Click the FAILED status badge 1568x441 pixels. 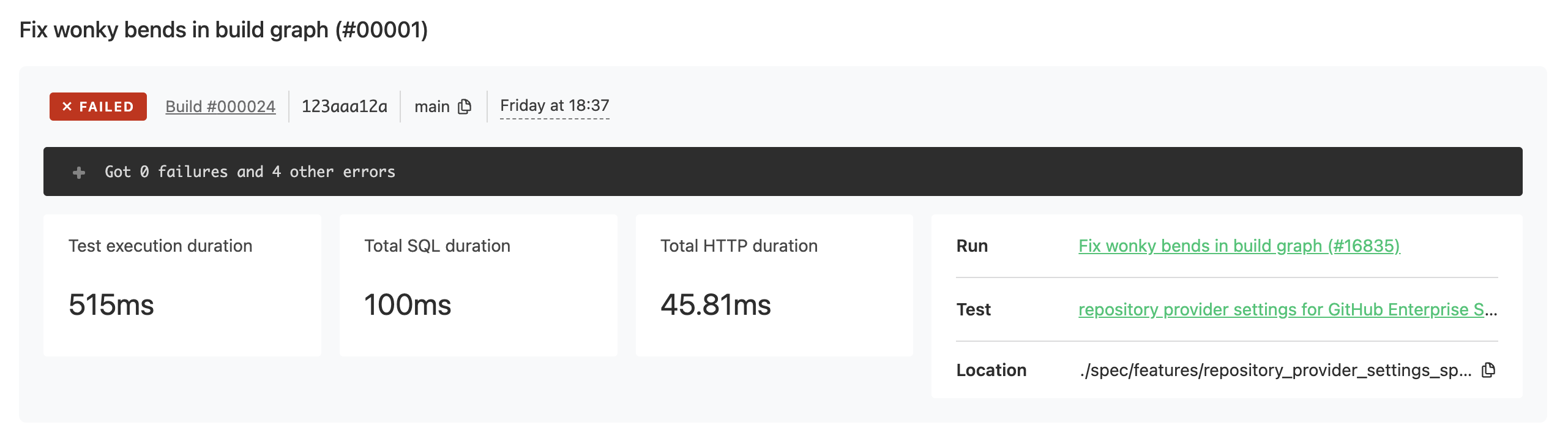[x=98, y=107]
